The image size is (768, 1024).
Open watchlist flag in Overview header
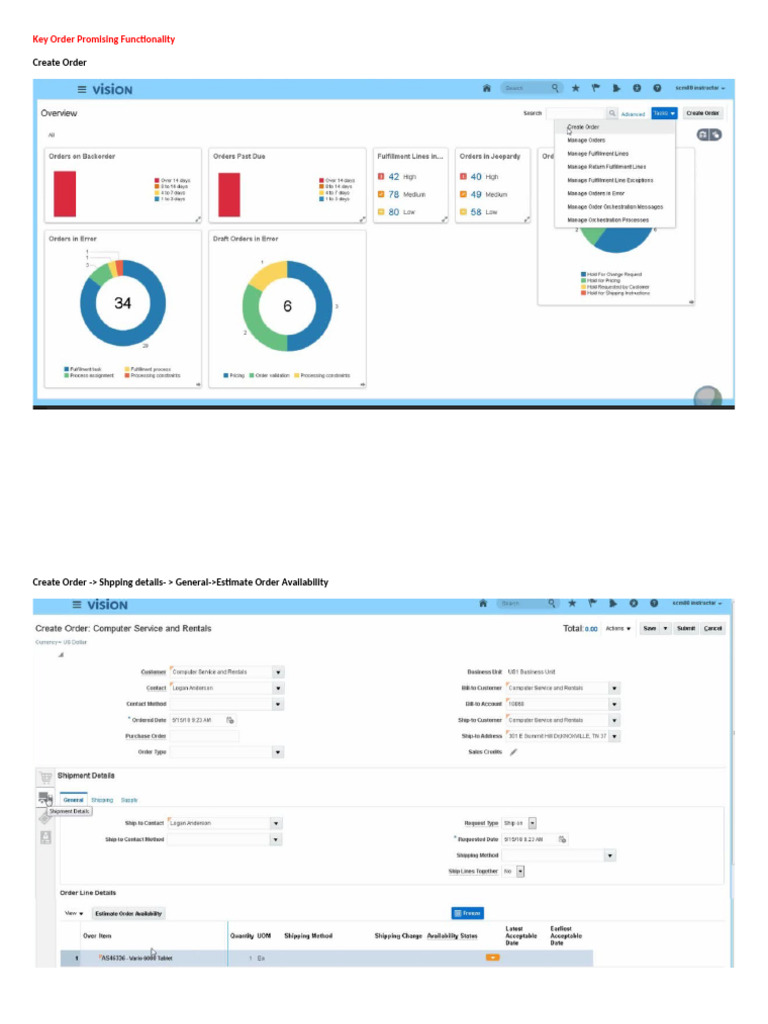click(596, 88)
